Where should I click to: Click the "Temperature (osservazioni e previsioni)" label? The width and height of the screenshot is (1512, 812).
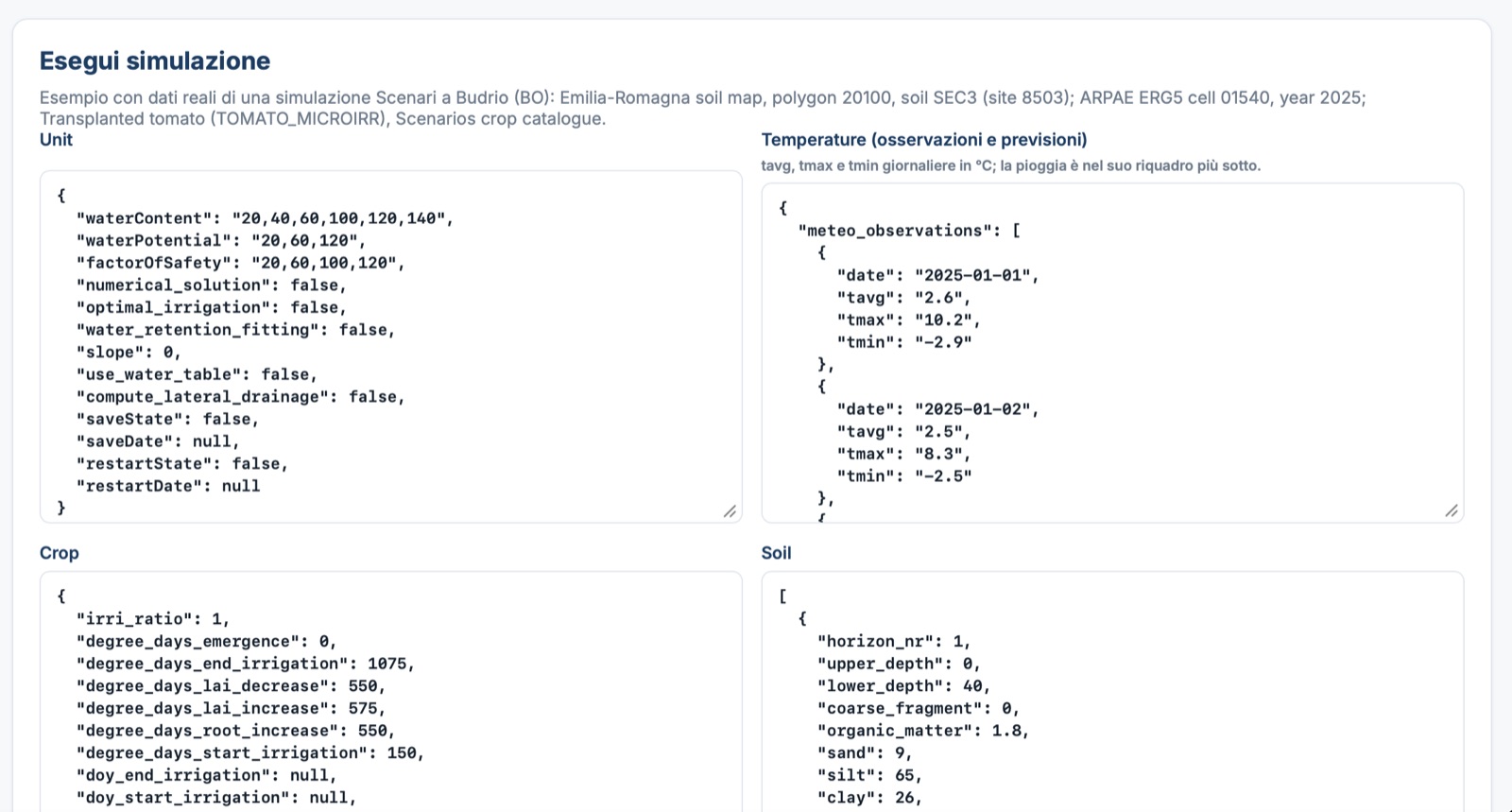(924, 140)
